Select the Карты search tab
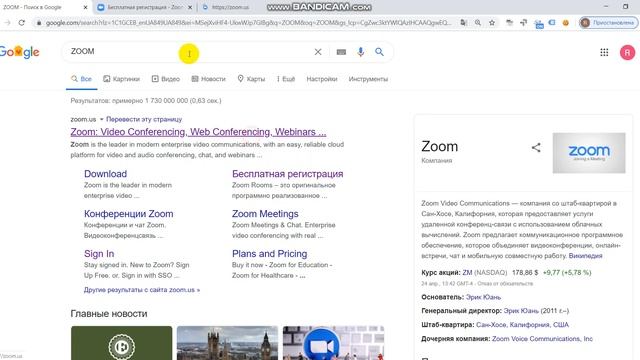 coord(251,79)
